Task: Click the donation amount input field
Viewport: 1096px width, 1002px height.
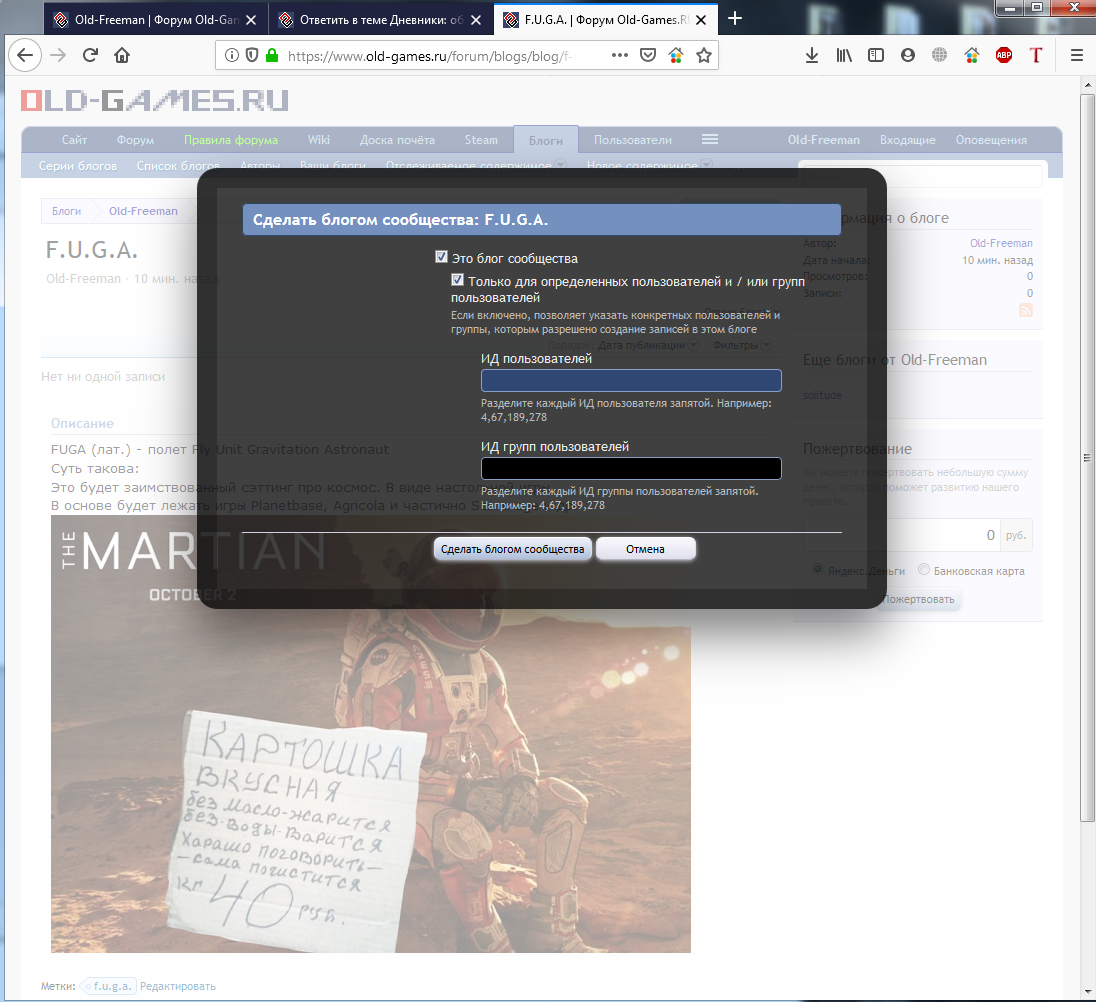Action: click(902, 535)
